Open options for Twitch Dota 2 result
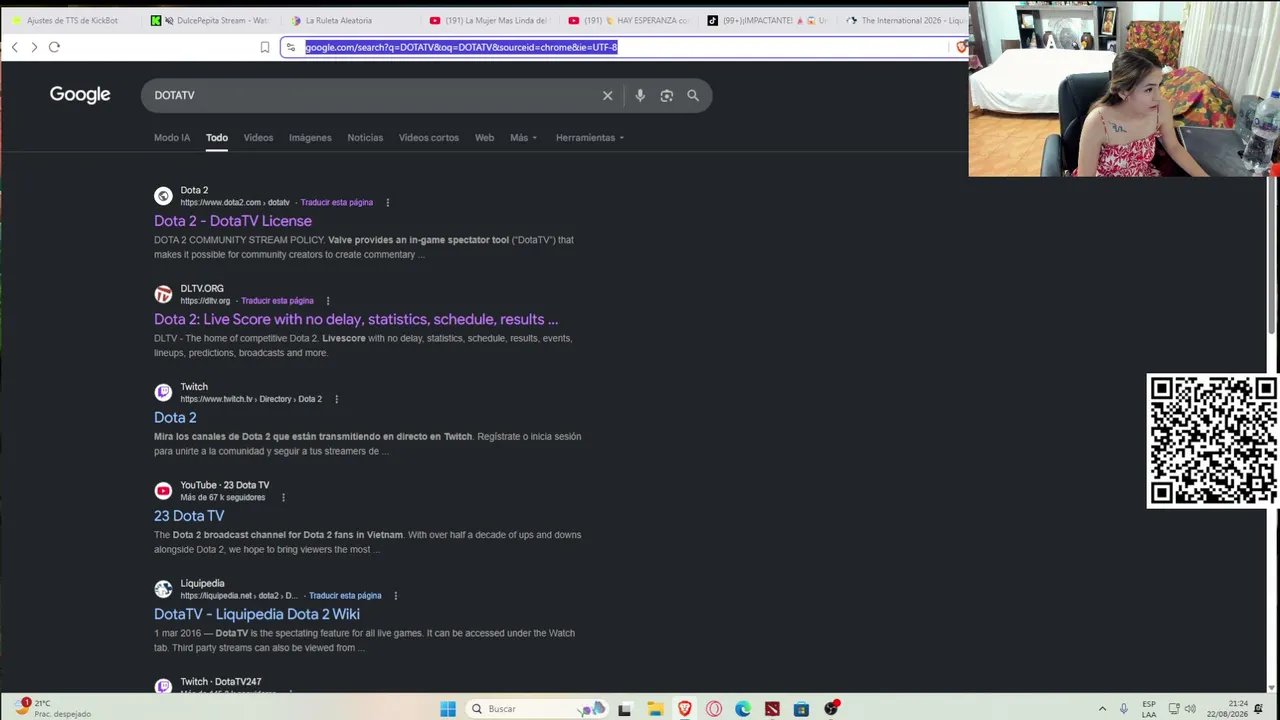 (x=336, y=399)
